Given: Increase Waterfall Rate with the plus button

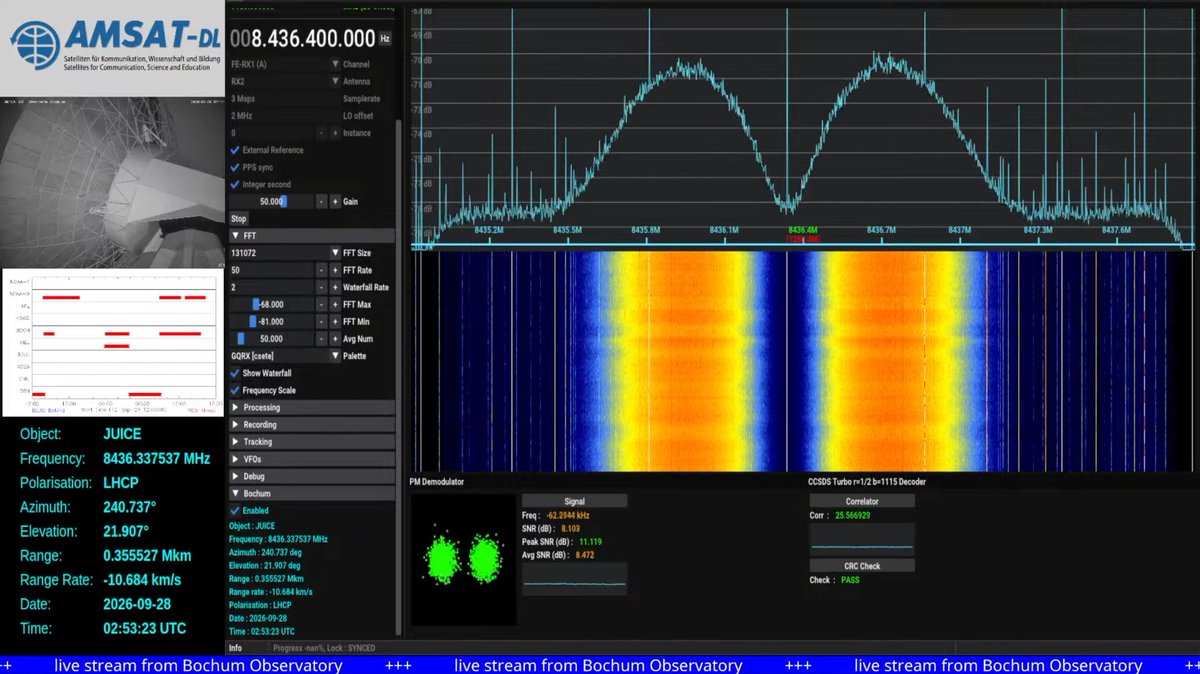Looking at the screenshot, I should click(x=335, y=287).
